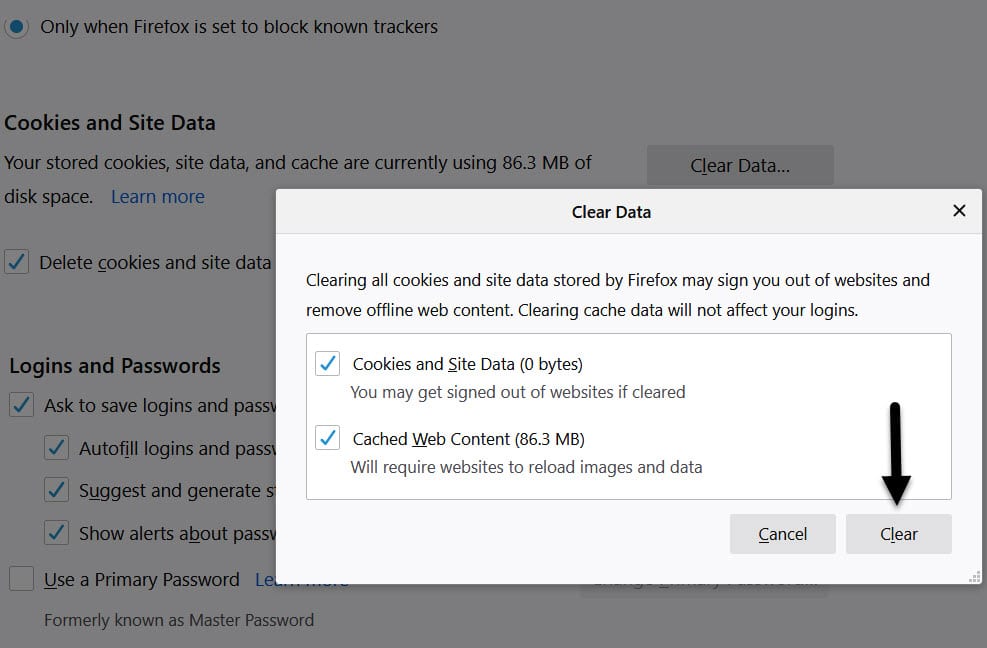Uncheck the 'Suggest and generate' passwords option

click(x=57, y=490)
